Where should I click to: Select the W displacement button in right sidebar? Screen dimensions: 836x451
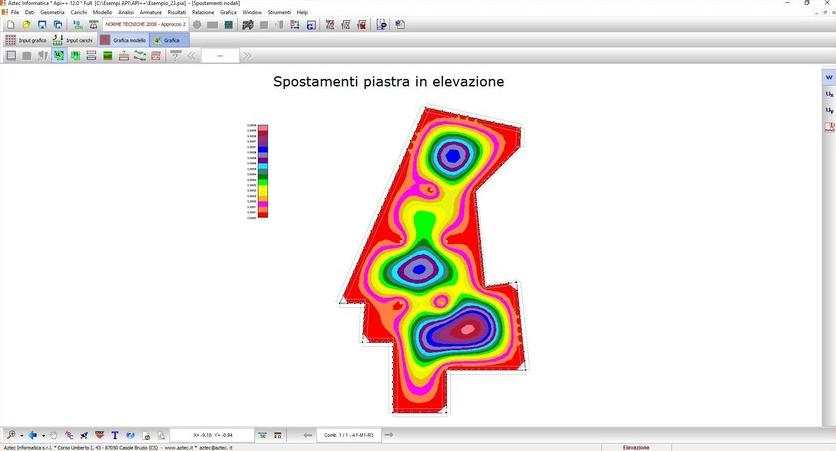(x=829, y=77)
